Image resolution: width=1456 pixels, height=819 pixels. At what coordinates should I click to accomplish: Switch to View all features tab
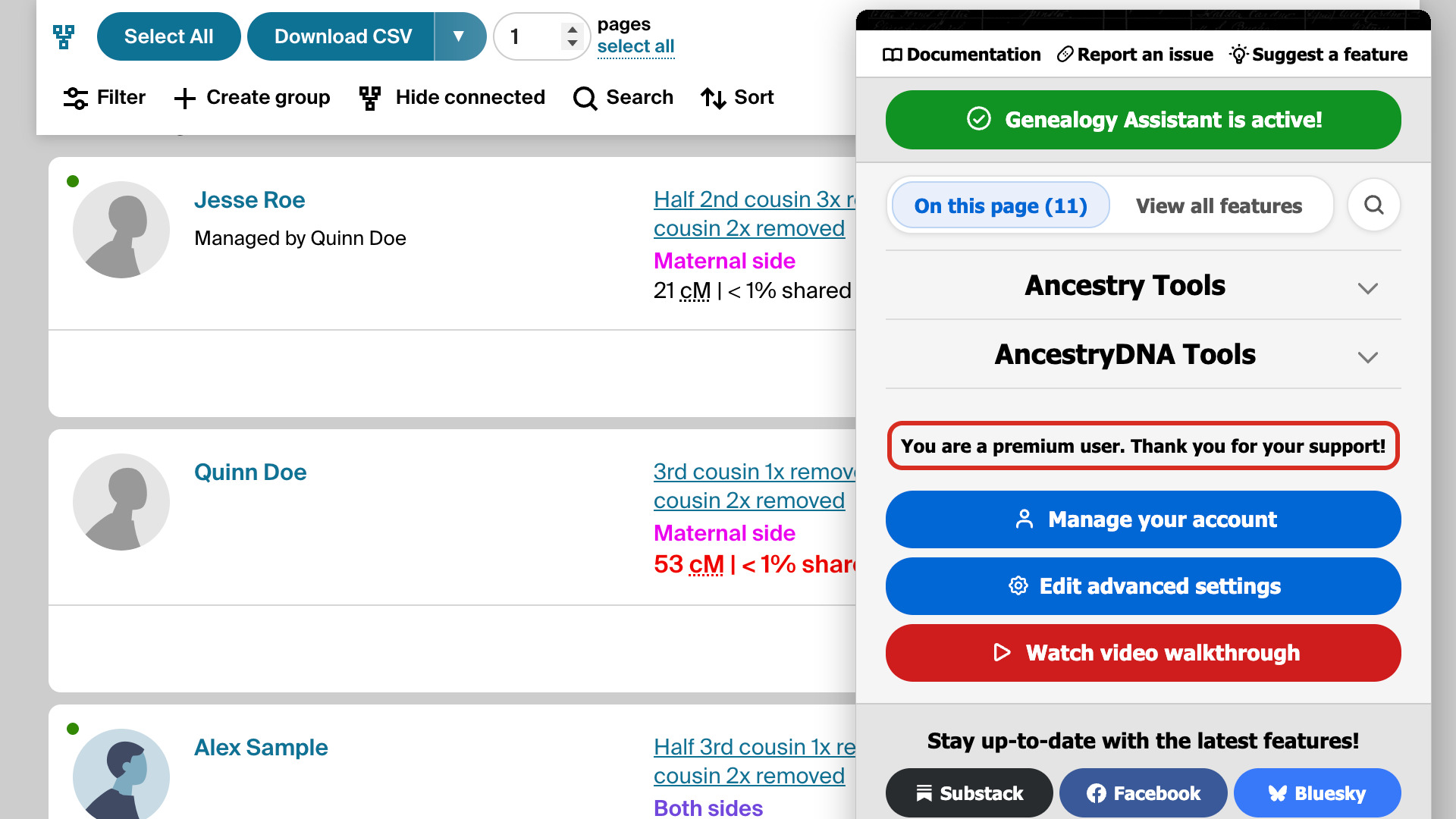click(1219, 206)
